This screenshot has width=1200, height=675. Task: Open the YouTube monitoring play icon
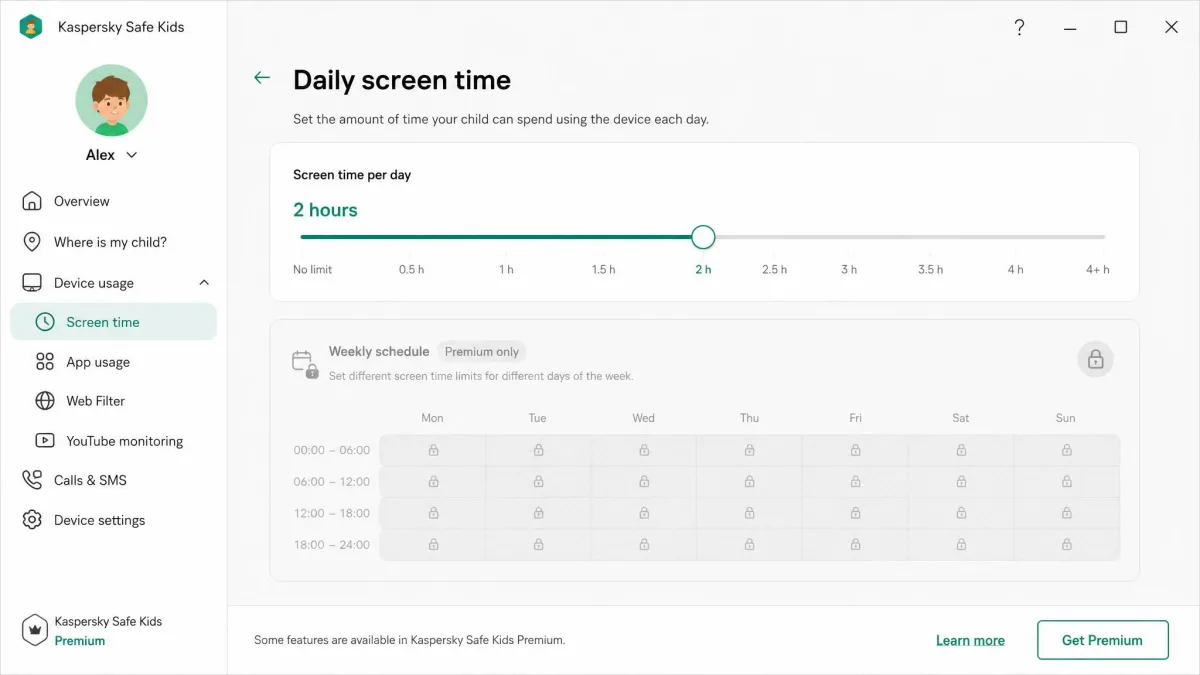[45, 440]
